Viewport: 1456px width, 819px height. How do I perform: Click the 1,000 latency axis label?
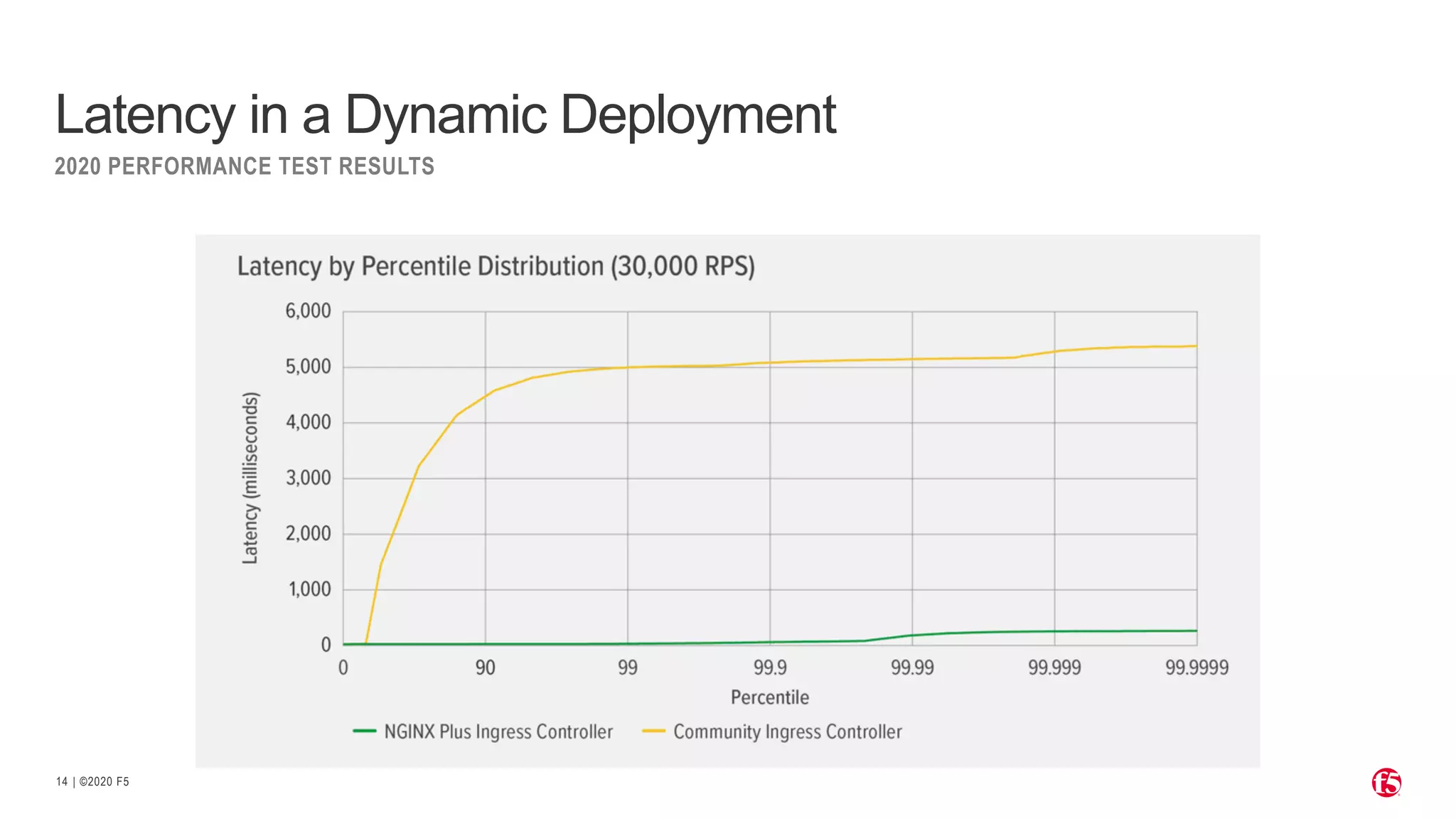[309, 589]
